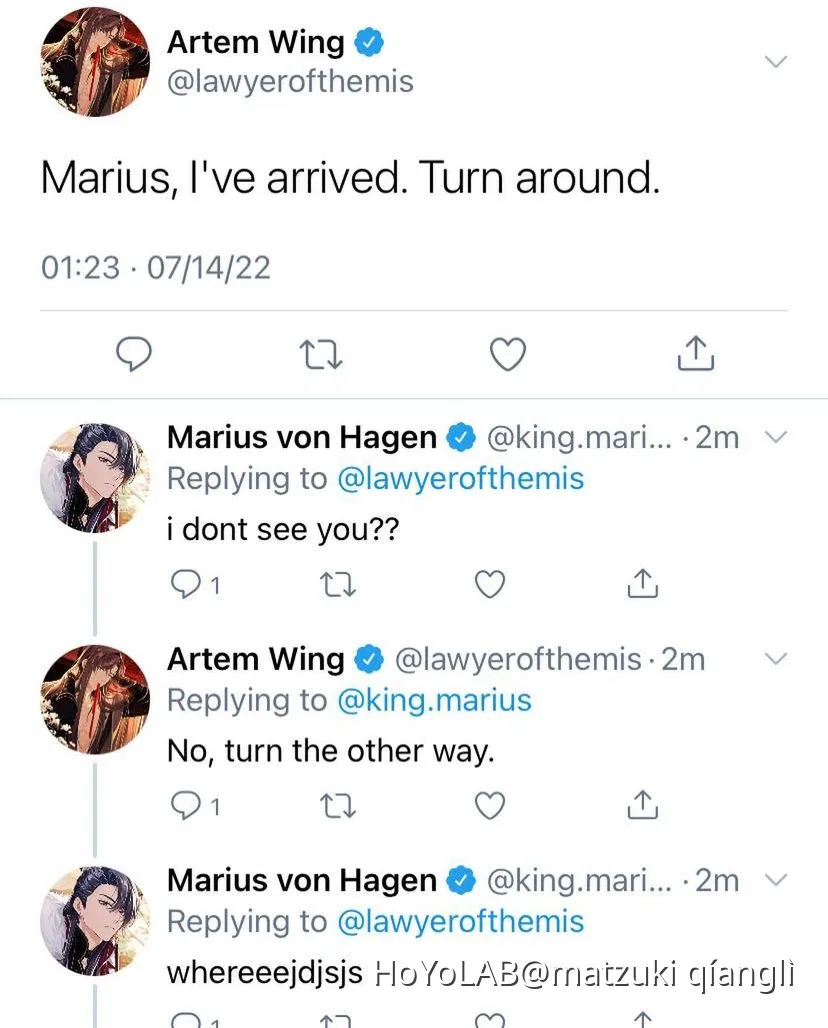Like the "No, turn the other way" reply
This screenshot has height=1028, width=828.
[x=489, y=804]
